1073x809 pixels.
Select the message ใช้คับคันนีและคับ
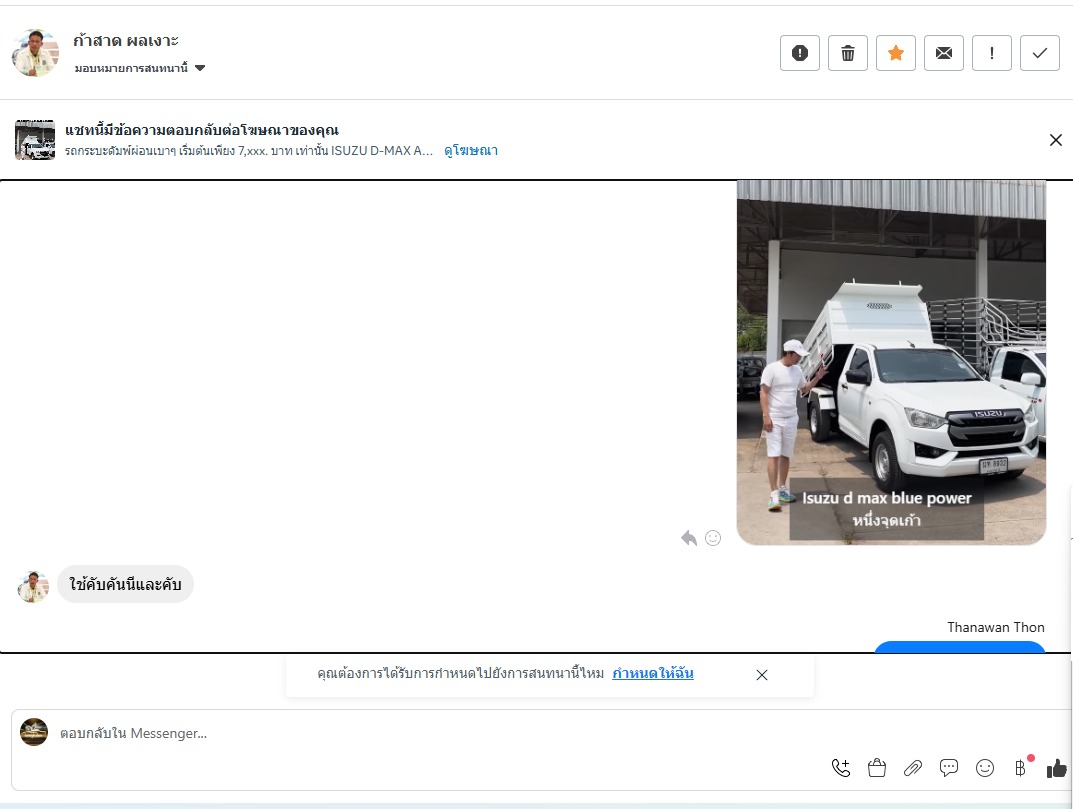(125, 585)
